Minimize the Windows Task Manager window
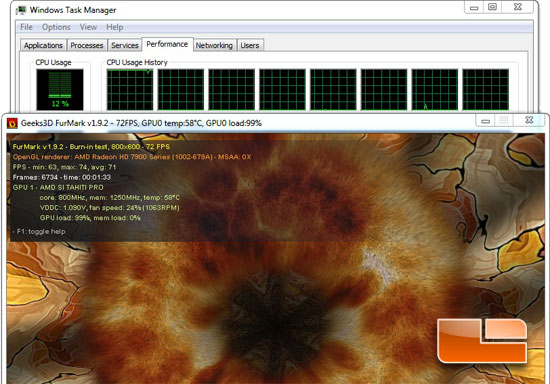Screen dimensions: 550x384 tap(474, 7)
